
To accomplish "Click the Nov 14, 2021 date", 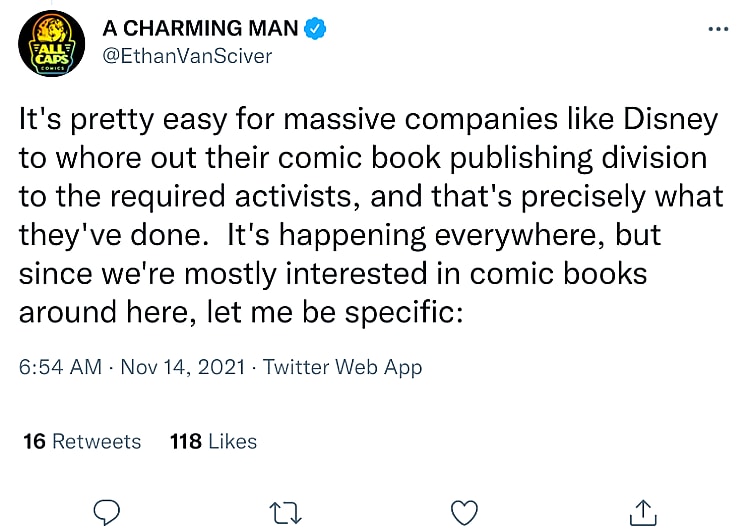I will point(182,367).
